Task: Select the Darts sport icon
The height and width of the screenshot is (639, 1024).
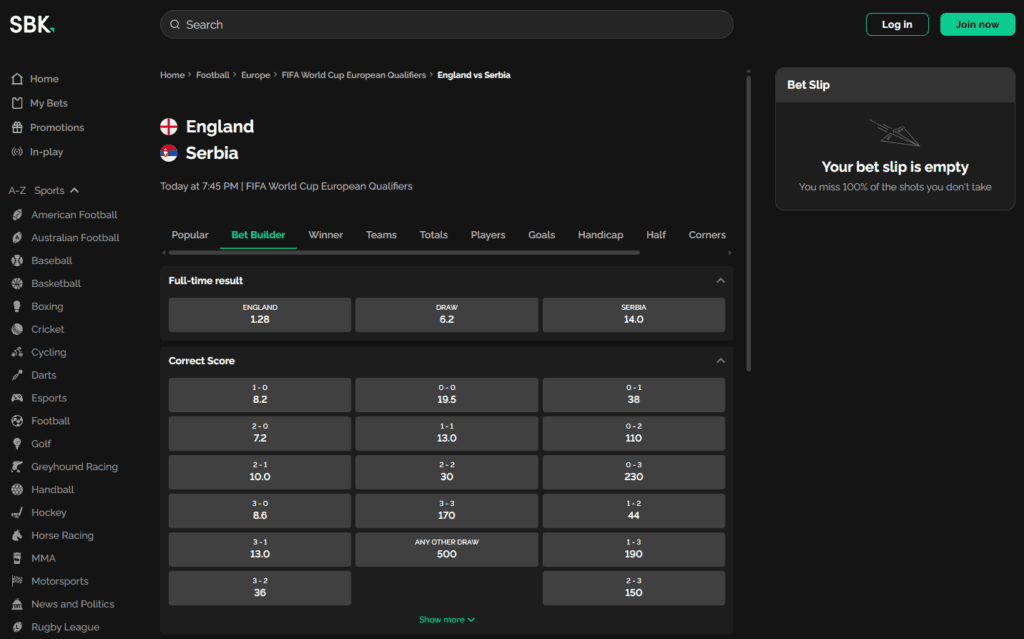Action: pos(18,375)
